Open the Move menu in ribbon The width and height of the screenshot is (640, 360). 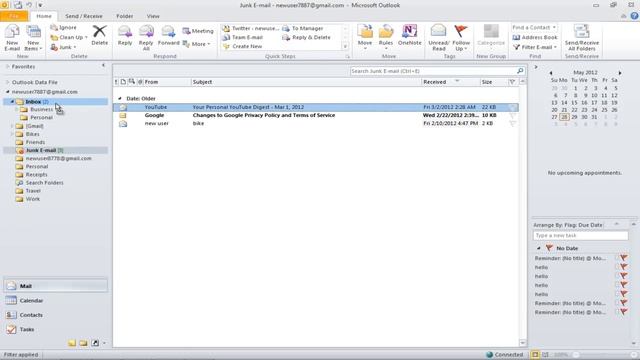364,37
